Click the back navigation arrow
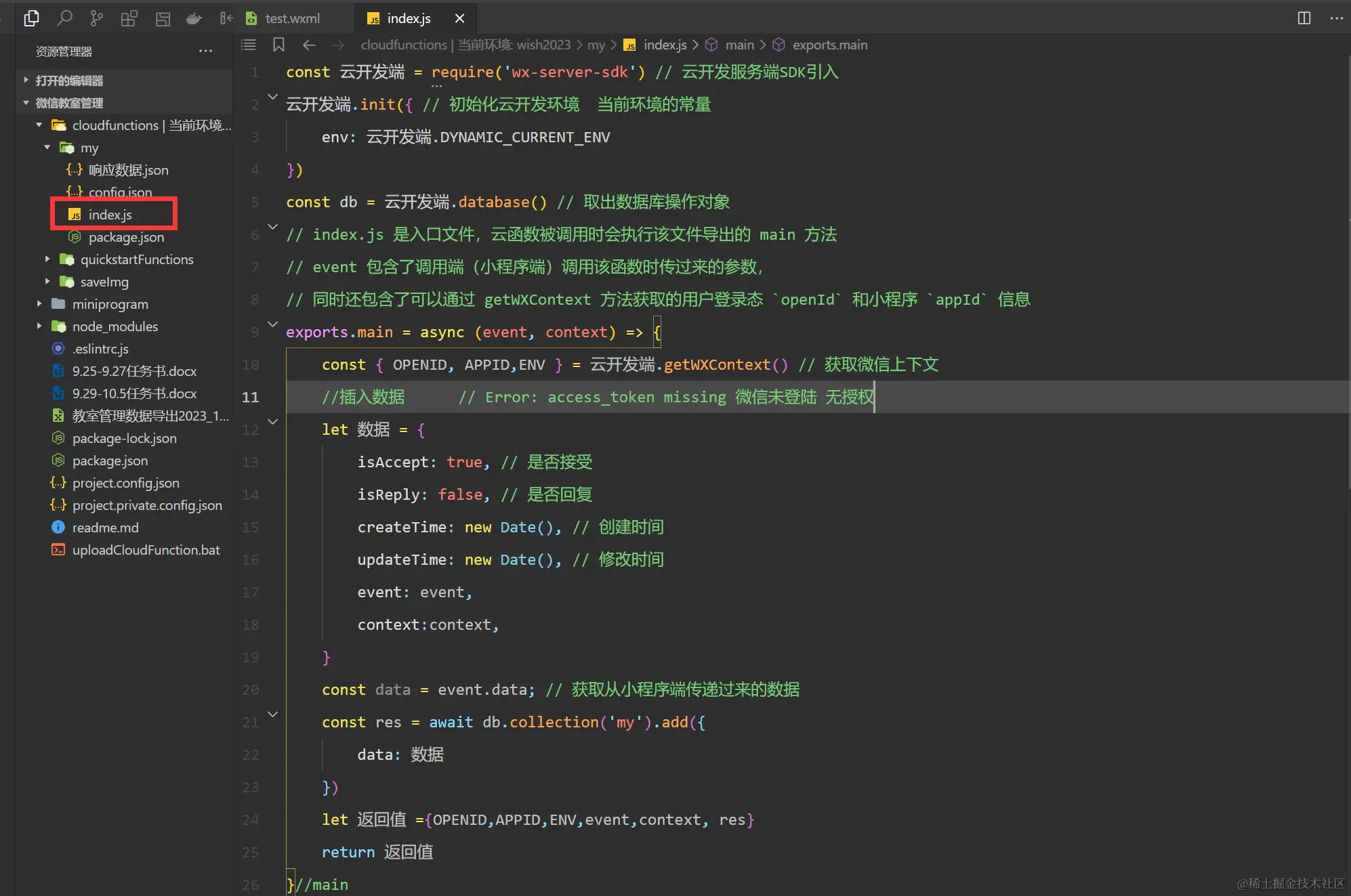This screenshot has height=896, width=1351. click(x=309, y=45)
